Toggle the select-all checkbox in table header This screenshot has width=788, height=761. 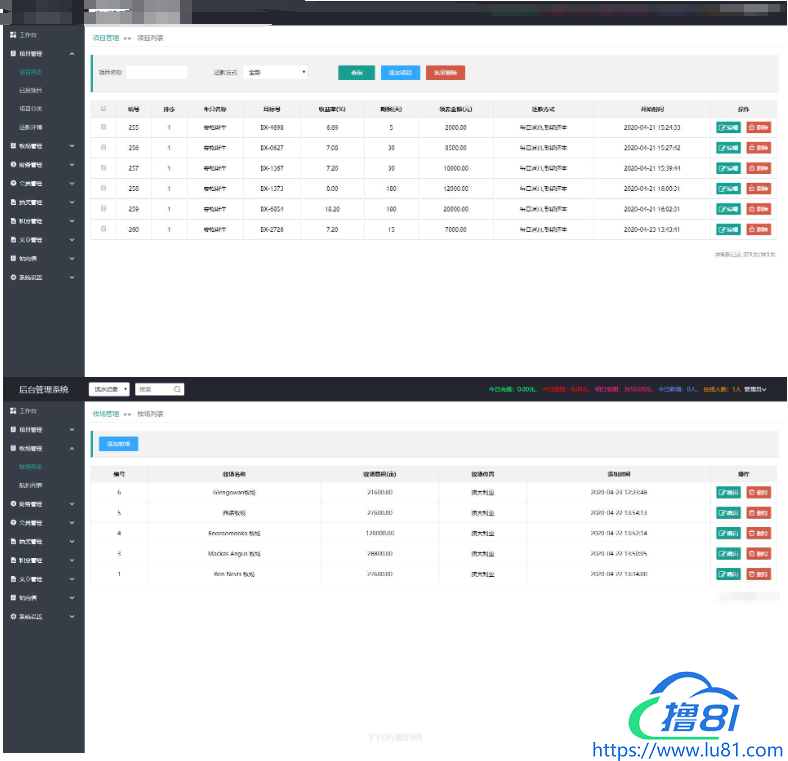click(102, 108)
